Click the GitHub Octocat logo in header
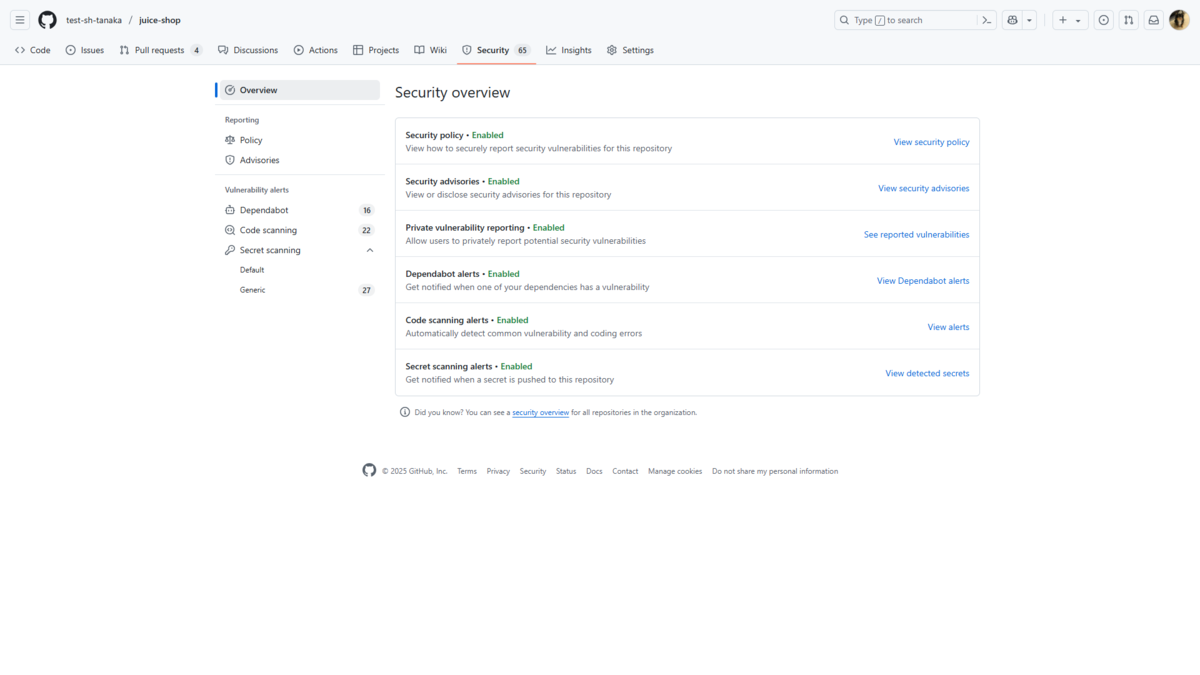 [47, 20]
